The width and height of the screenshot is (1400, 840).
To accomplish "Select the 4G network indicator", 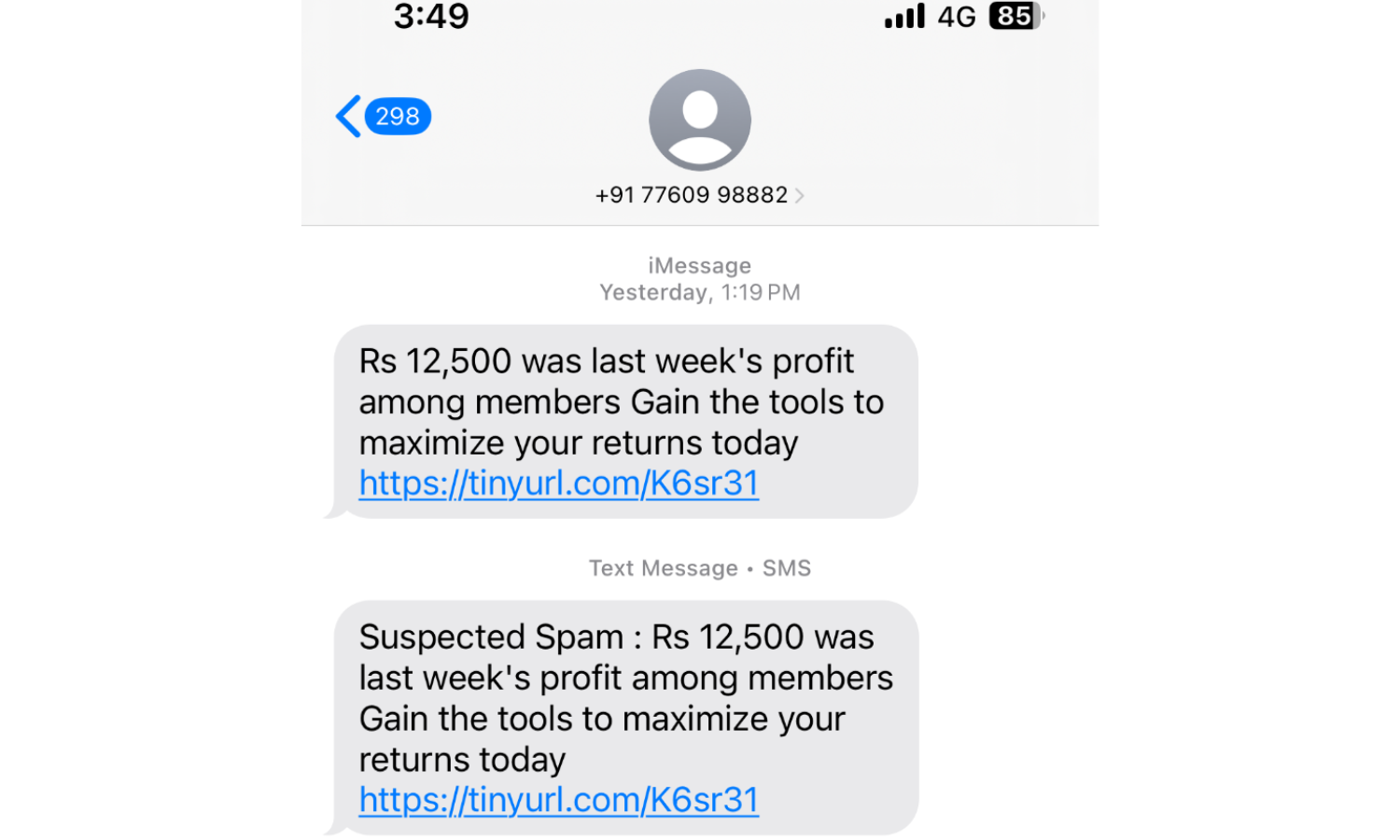I will [956, 16].
